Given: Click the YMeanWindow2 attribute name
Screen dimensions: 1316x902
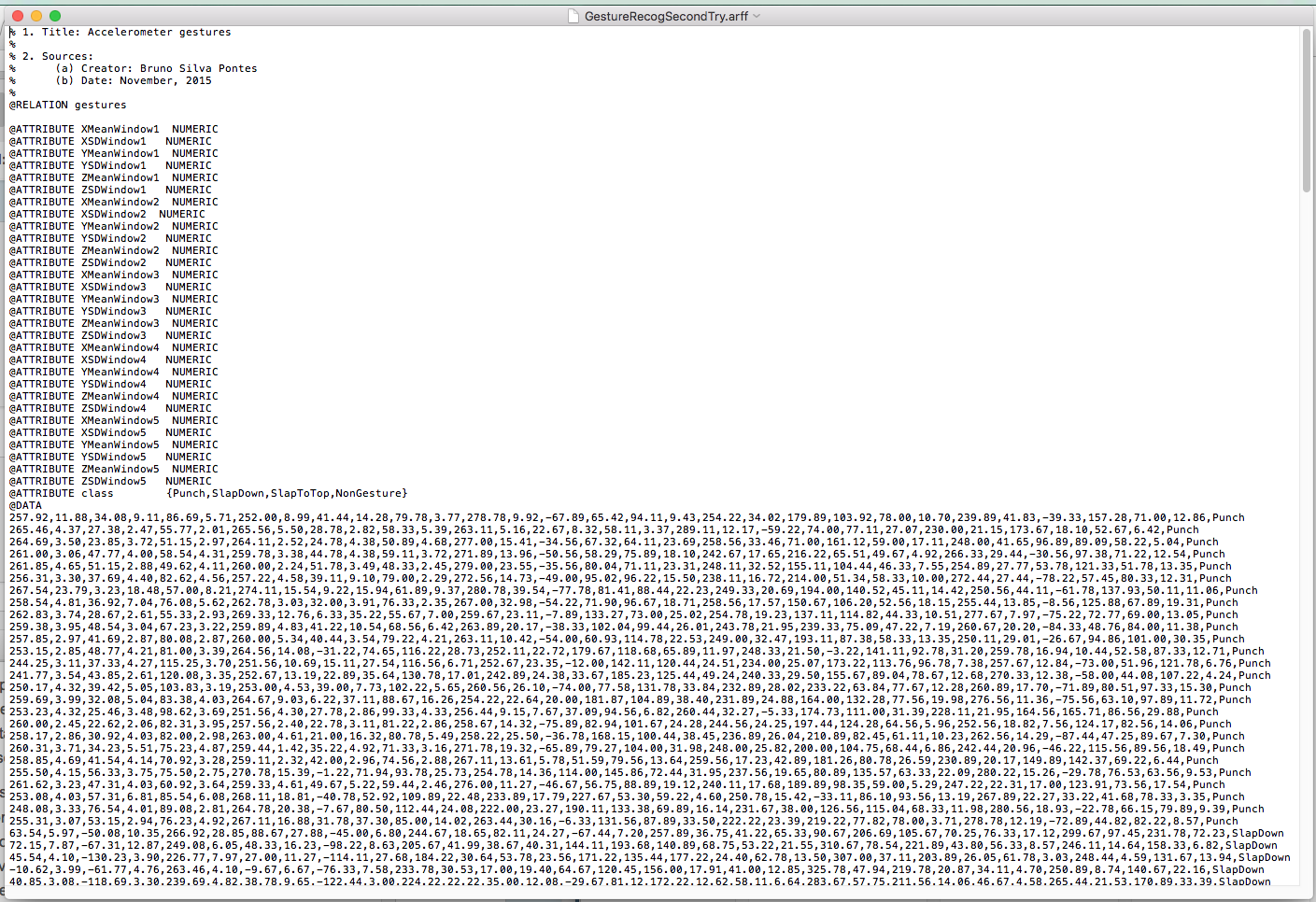Looking at the screenshot, I should point(120,226).
